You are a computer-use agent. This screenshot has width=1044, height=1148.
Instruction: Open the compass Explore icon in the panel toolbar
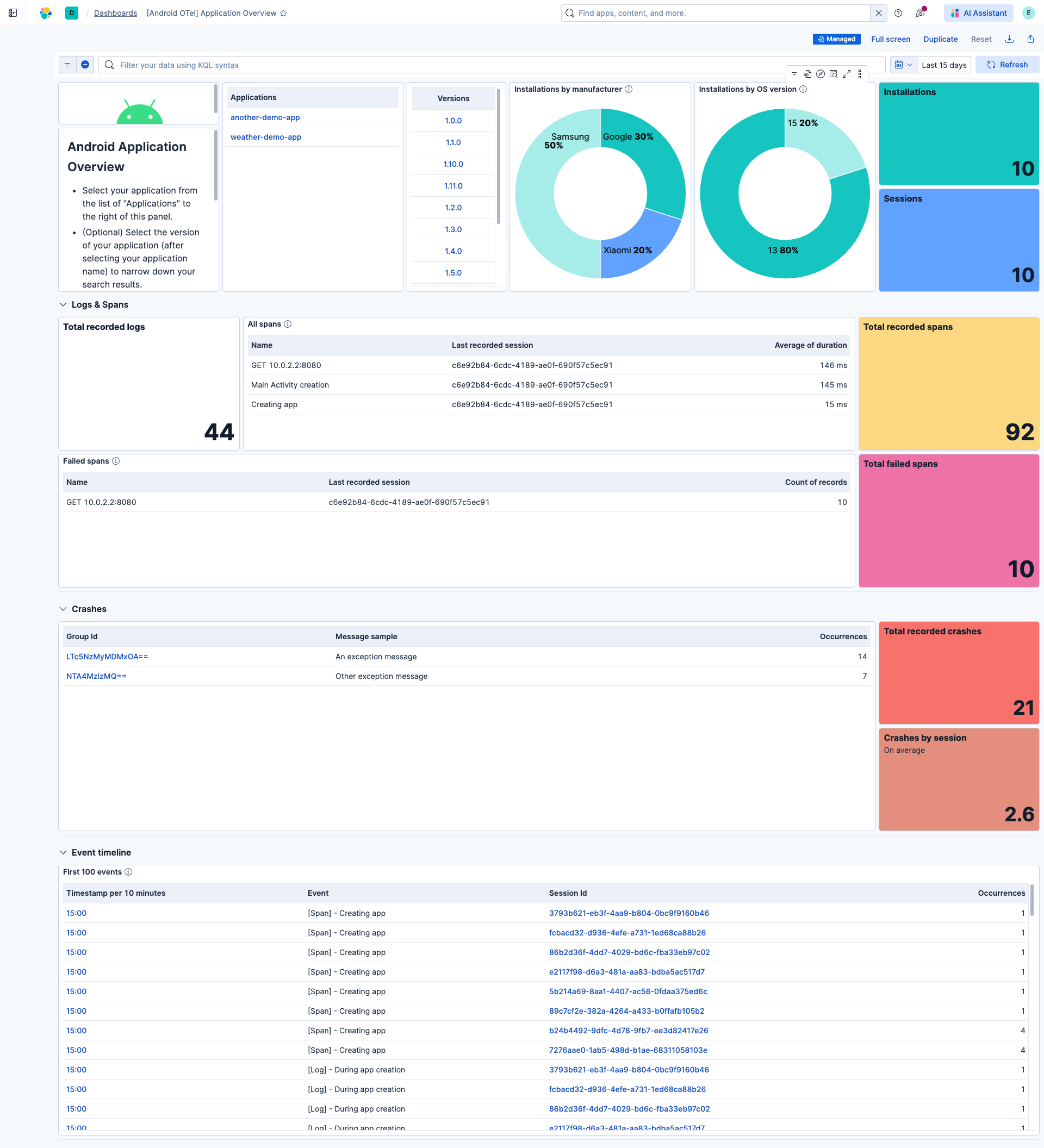821,74
